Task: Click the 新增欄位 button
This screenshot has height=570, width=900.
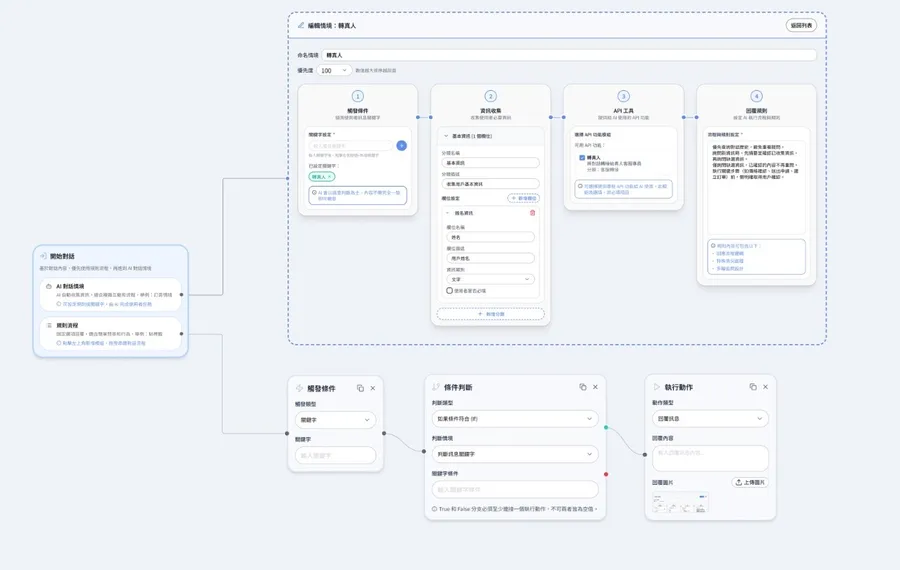Action: [523, 198]
